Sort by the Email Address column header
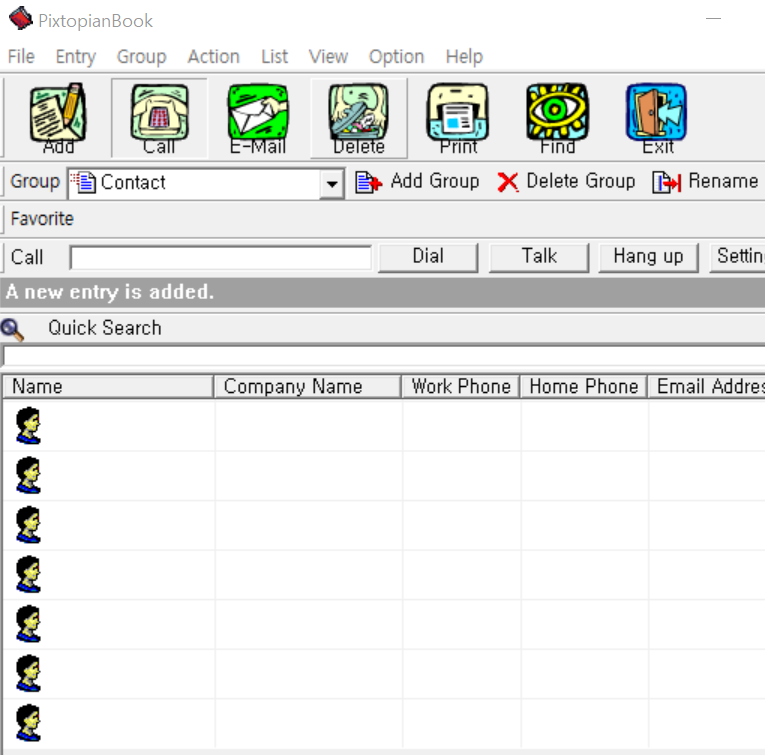Image resolution: width=765 pixels, height=755 pixels. coord(706,387)
